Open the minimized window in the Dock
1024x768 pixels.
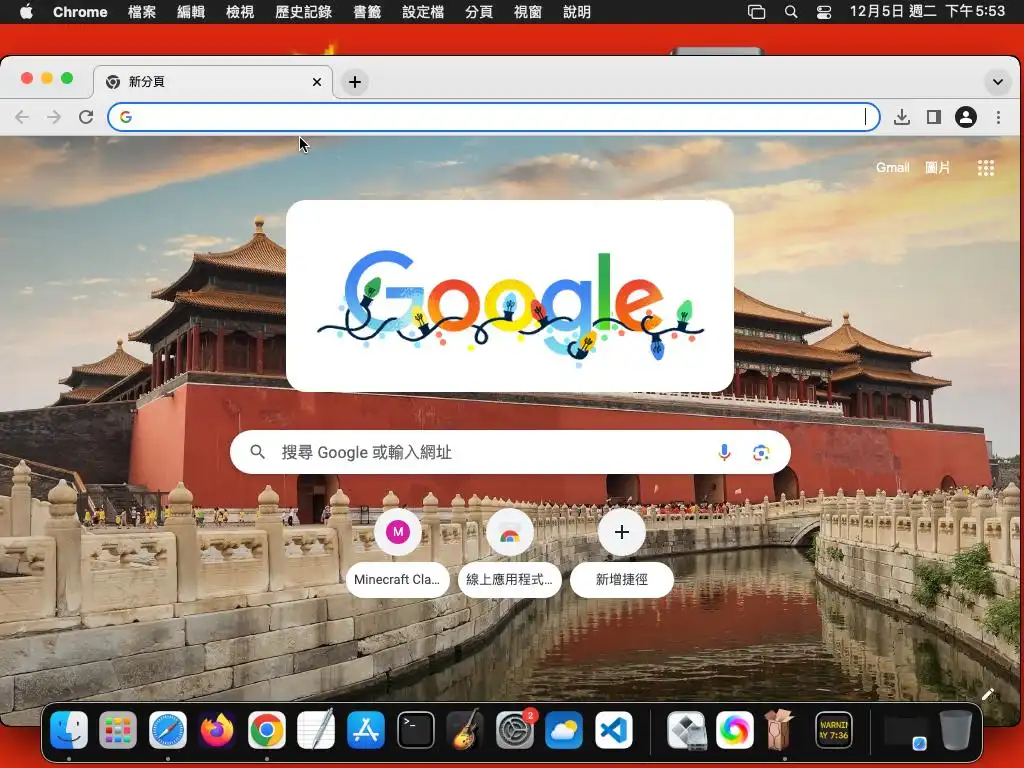coord(906,733)
